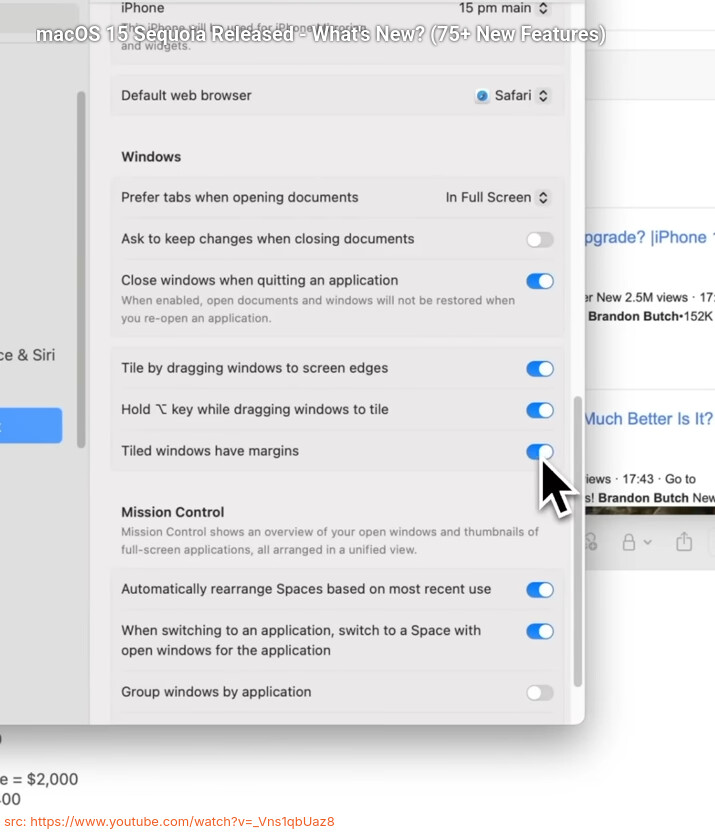715x836 pixels.
Task: Disable 'Close windows when quitting an application'
Action: 540,281
